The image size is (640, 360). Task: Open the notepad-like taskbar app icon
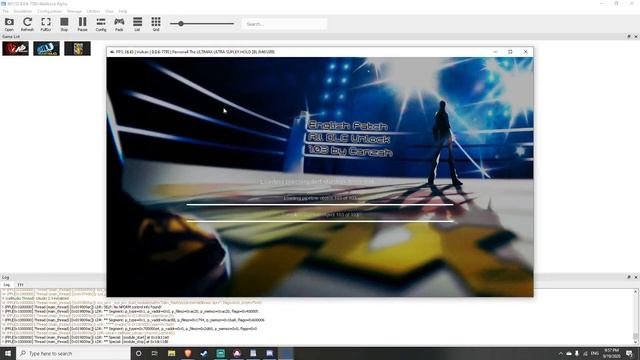point(253,353)
